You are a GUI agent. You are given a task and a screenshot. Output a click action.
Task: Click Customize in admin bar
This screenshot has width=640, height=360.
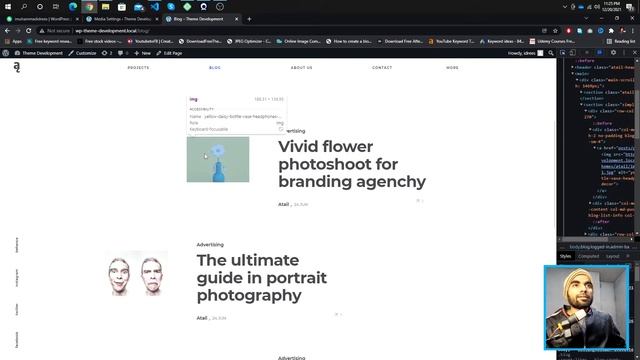click(82, 53)
